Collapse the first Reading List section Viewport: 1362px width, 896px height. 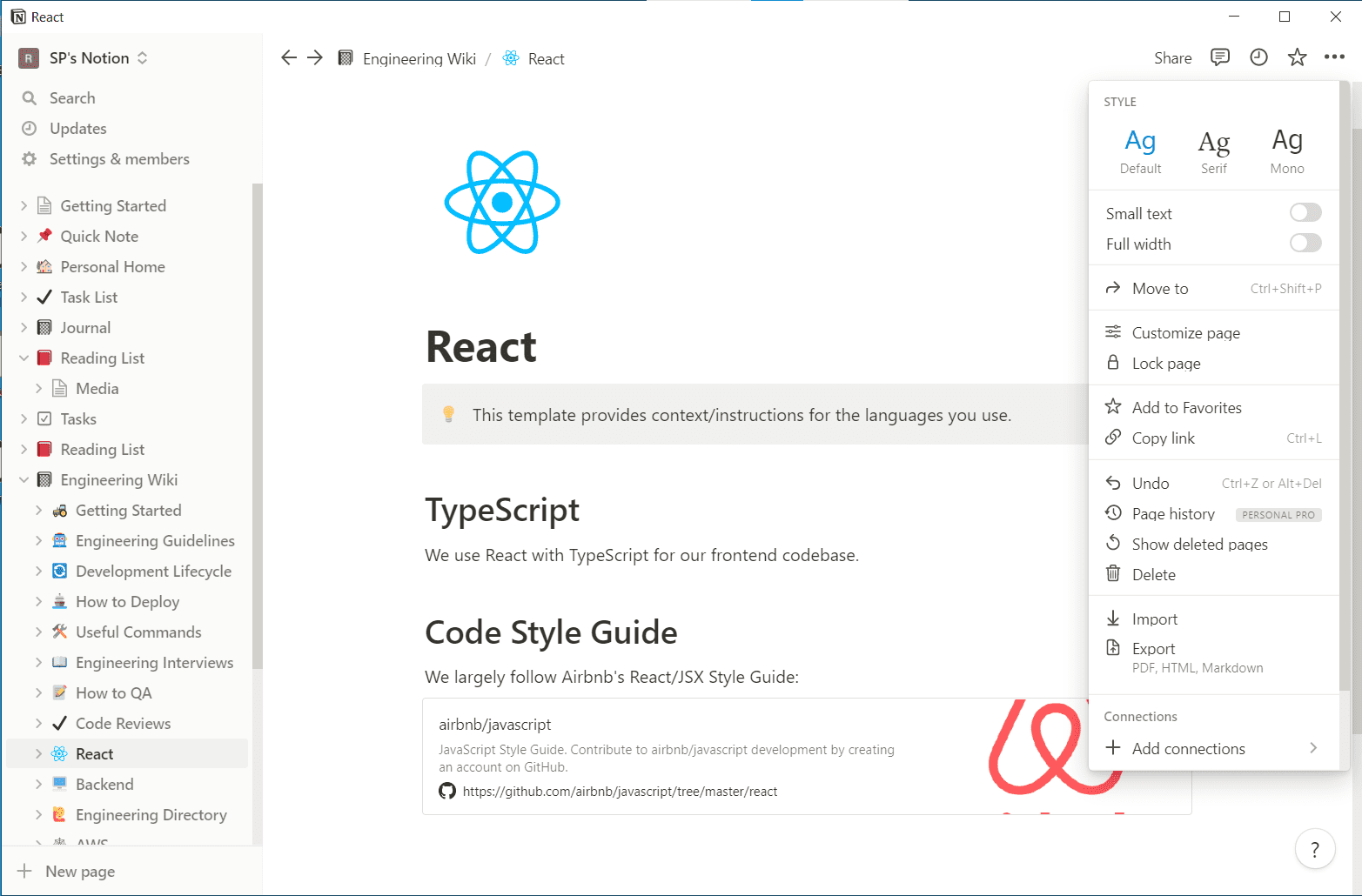coord(24,358)
